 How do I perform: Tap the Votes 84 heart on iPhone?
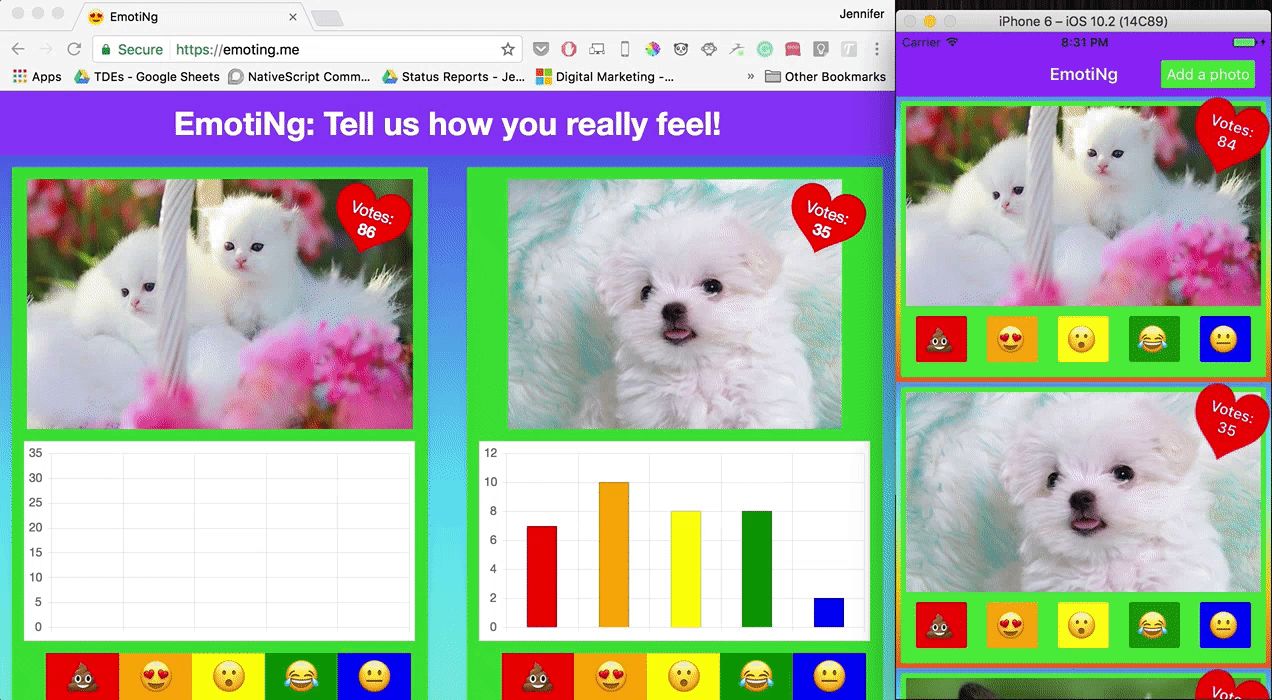tap(1229, 135)
